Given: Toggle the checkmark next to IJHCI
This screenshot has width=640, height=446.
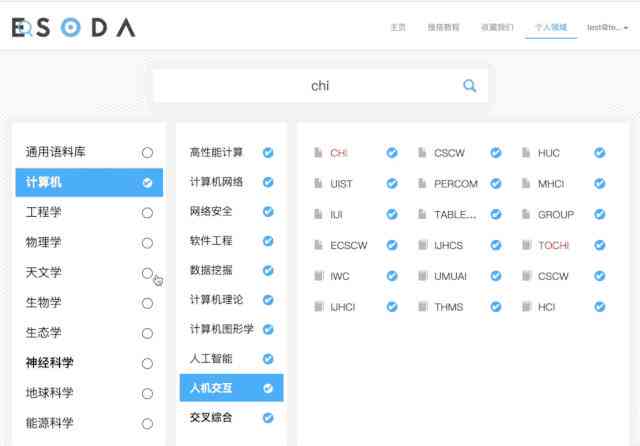Looking at the screenshot, I should 392,306.
